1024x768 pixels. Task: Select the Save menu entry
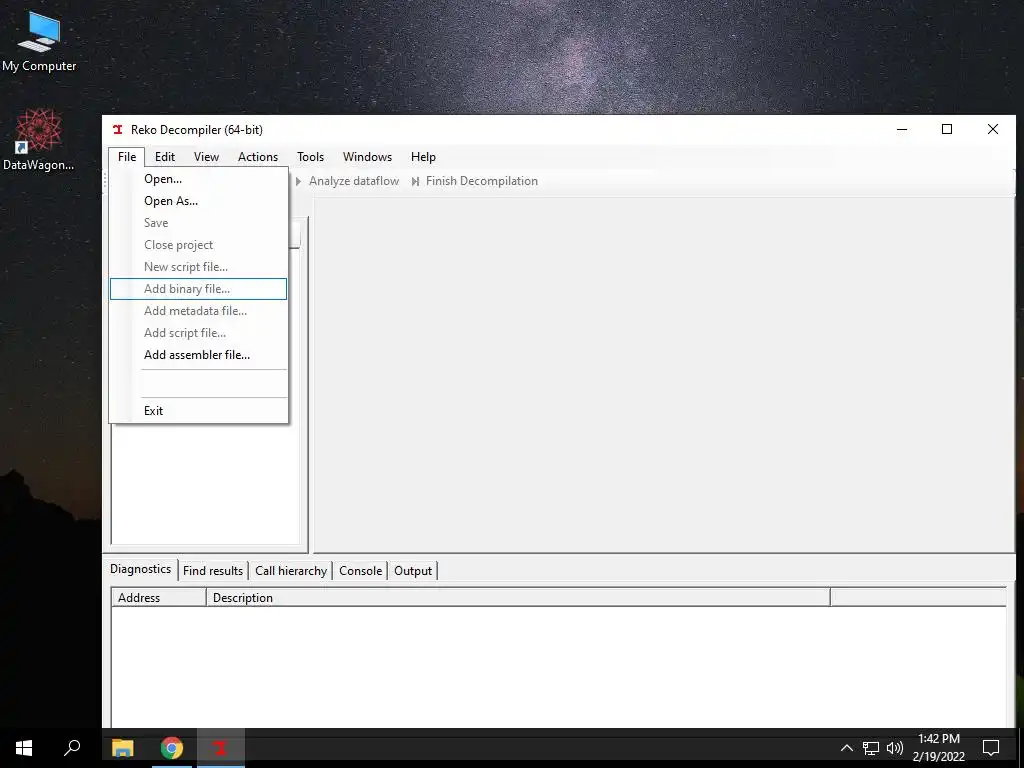(x=199, y=223)
